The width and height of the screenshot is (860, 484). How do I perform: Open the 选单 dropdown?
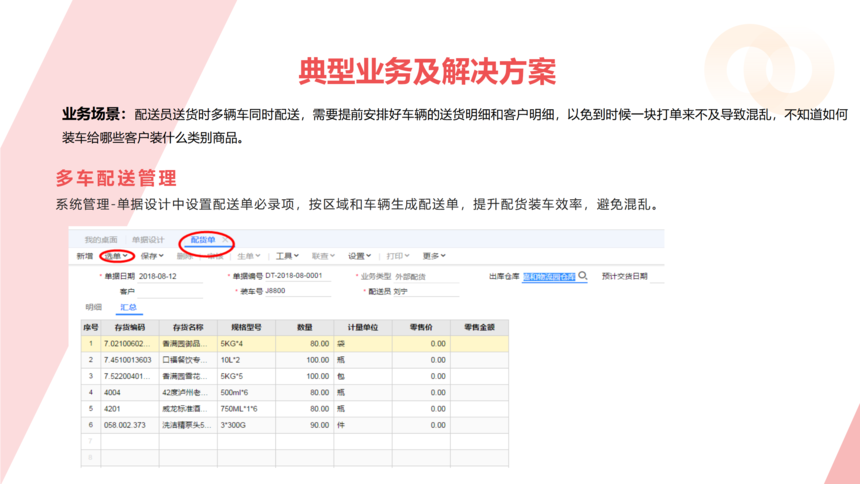(116, 256)
